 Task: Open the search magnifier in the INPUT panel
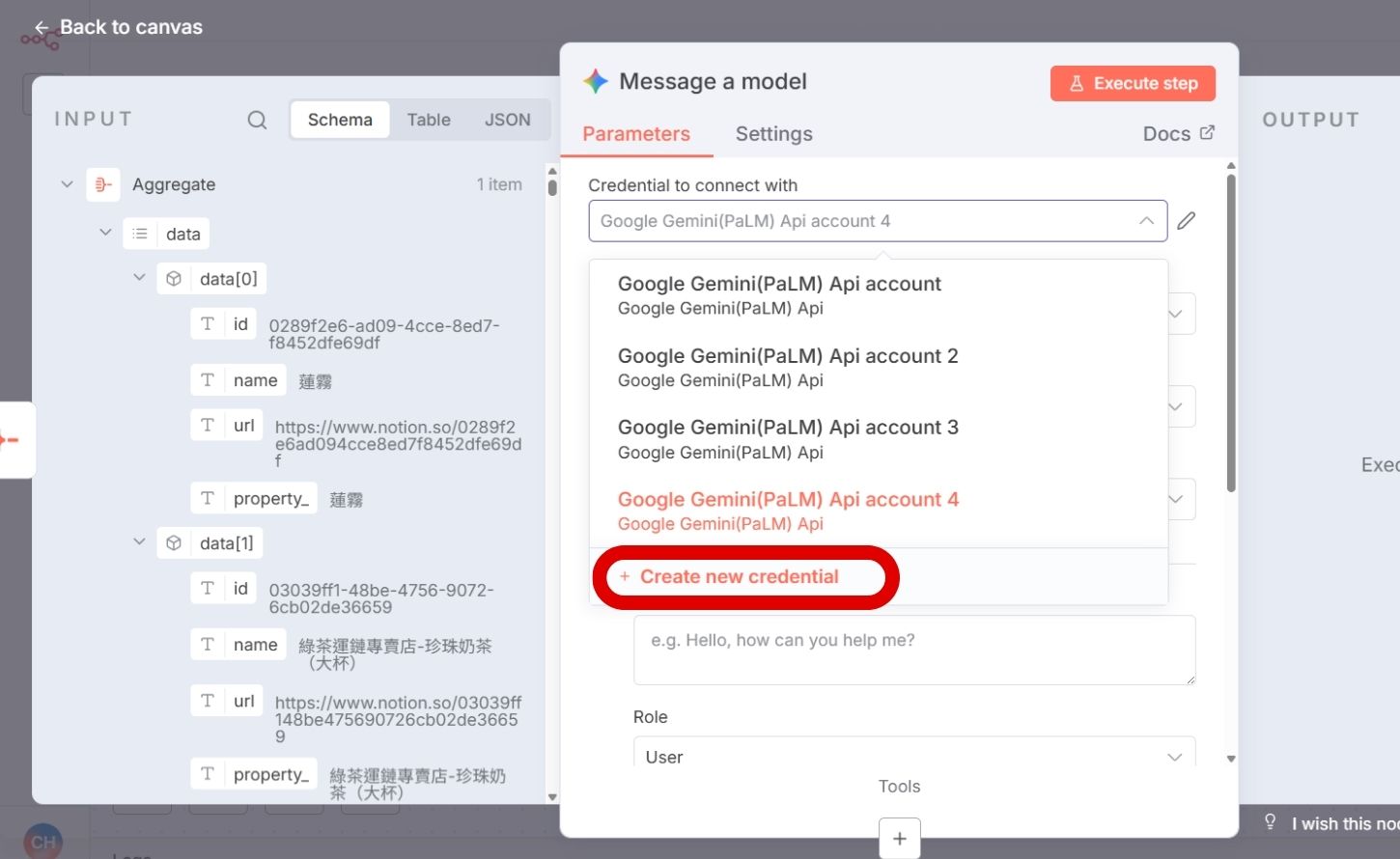(x=256, y=119)
